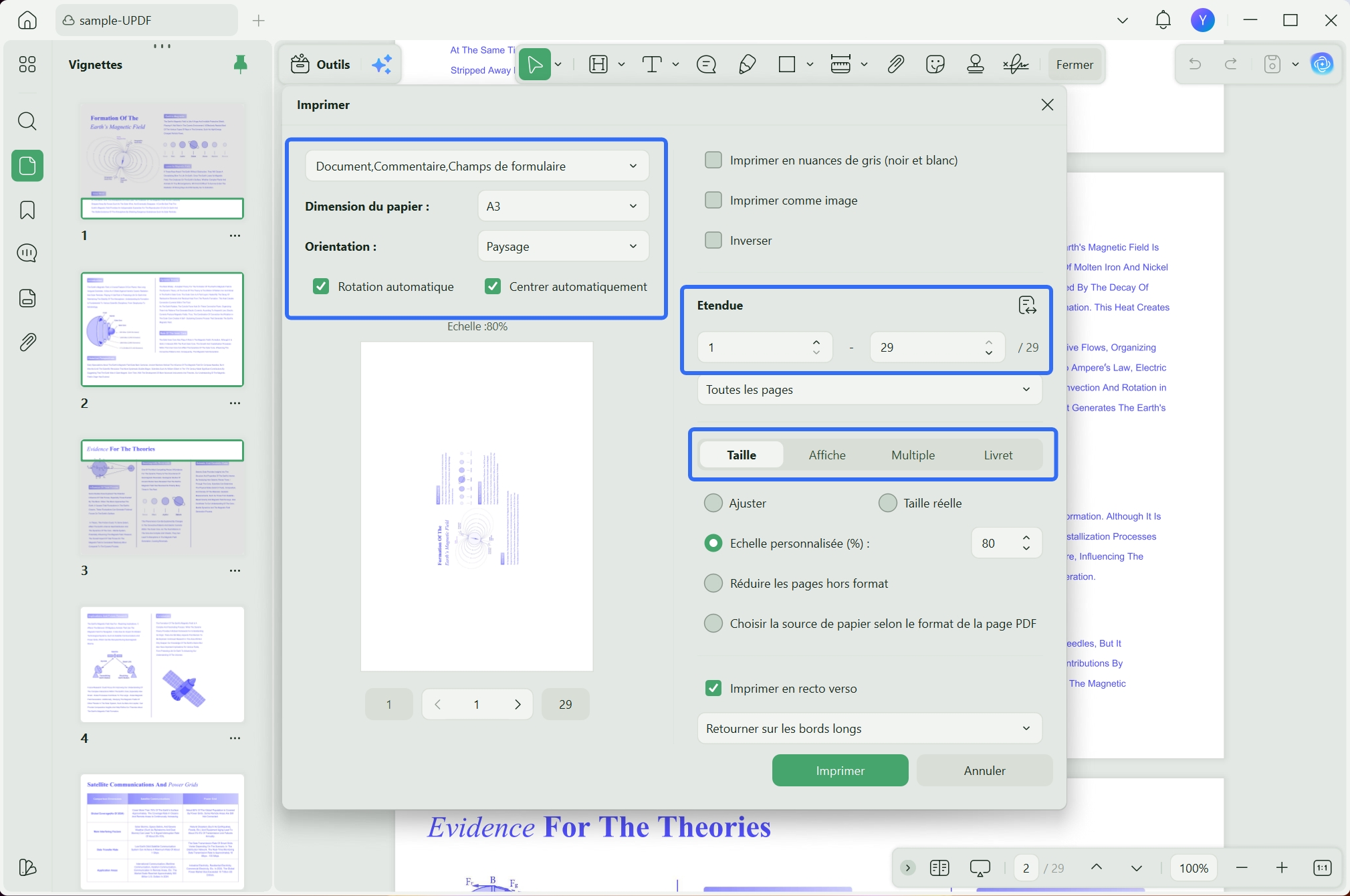
Task: Select Echelle personnalisée radio button
Action: pos(713,543)
